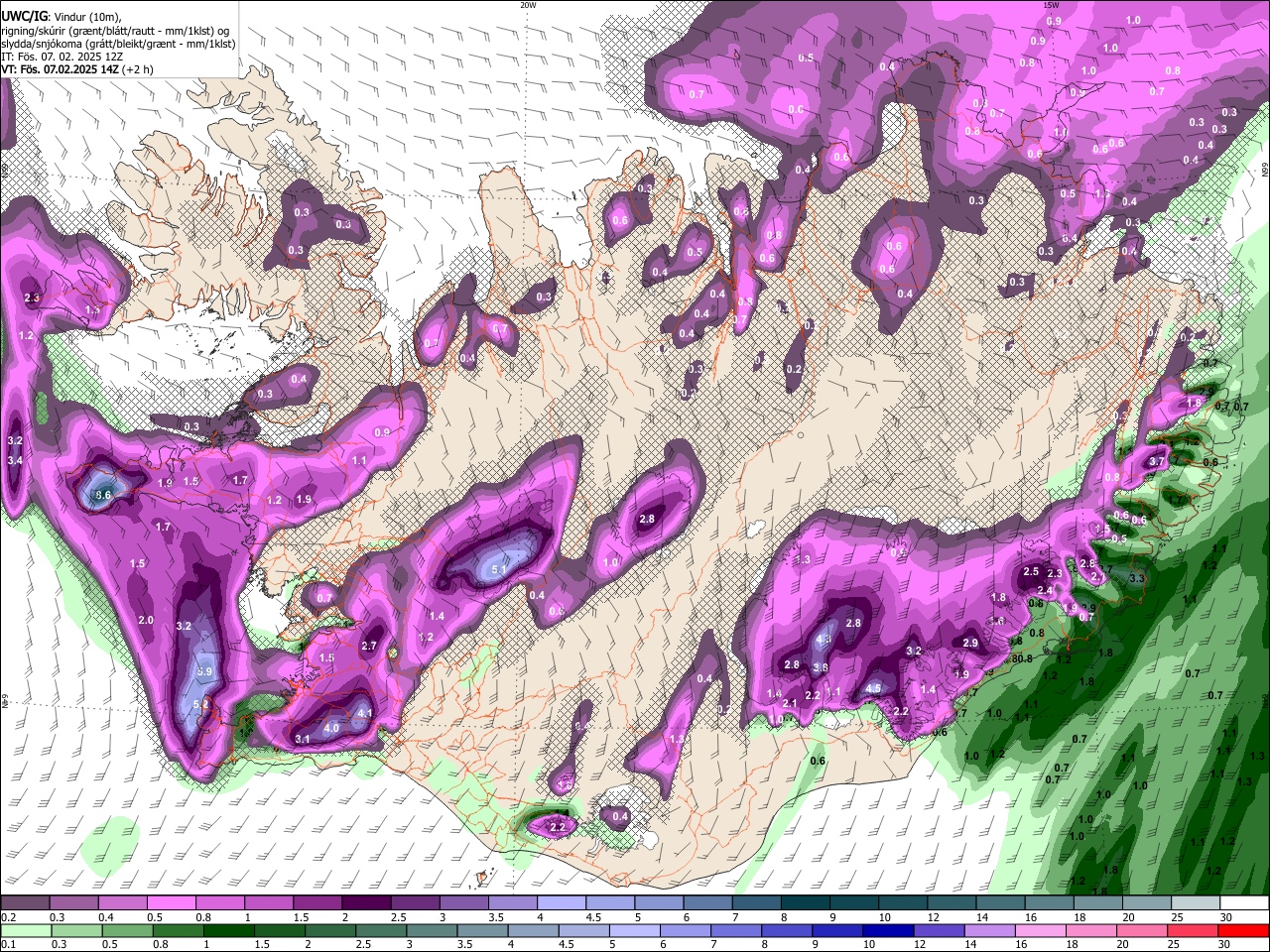This screenshot has height=952, width=1270.
Task: Click the 2.3 value at the west edge
Action: click(32, 297)
